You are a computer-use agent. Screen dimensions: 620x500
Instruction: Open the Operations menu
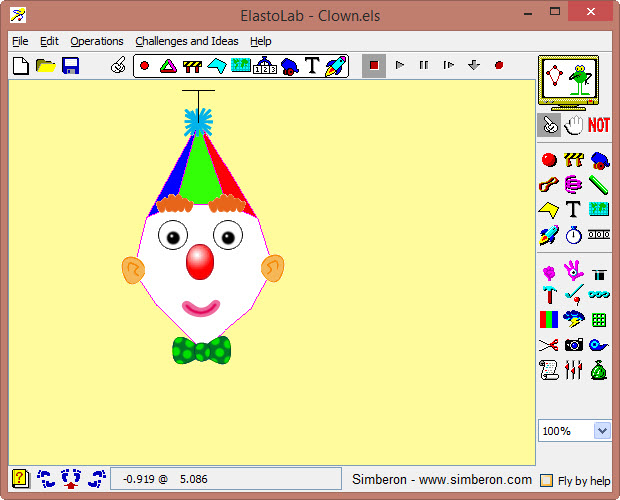click(x=97, y=41)
